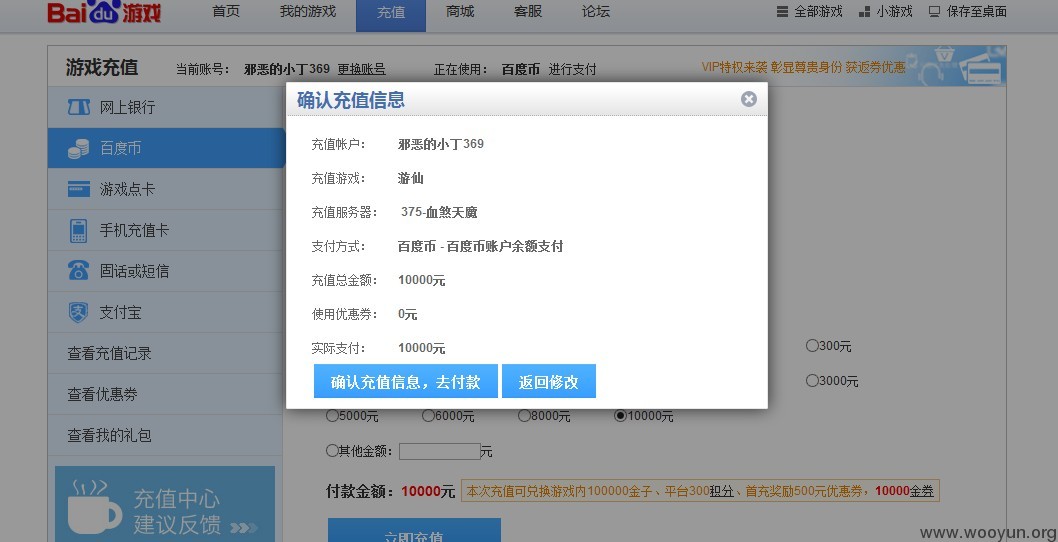
Task: Close the 确认充值信息 dialog
Action: click(748, 99)
